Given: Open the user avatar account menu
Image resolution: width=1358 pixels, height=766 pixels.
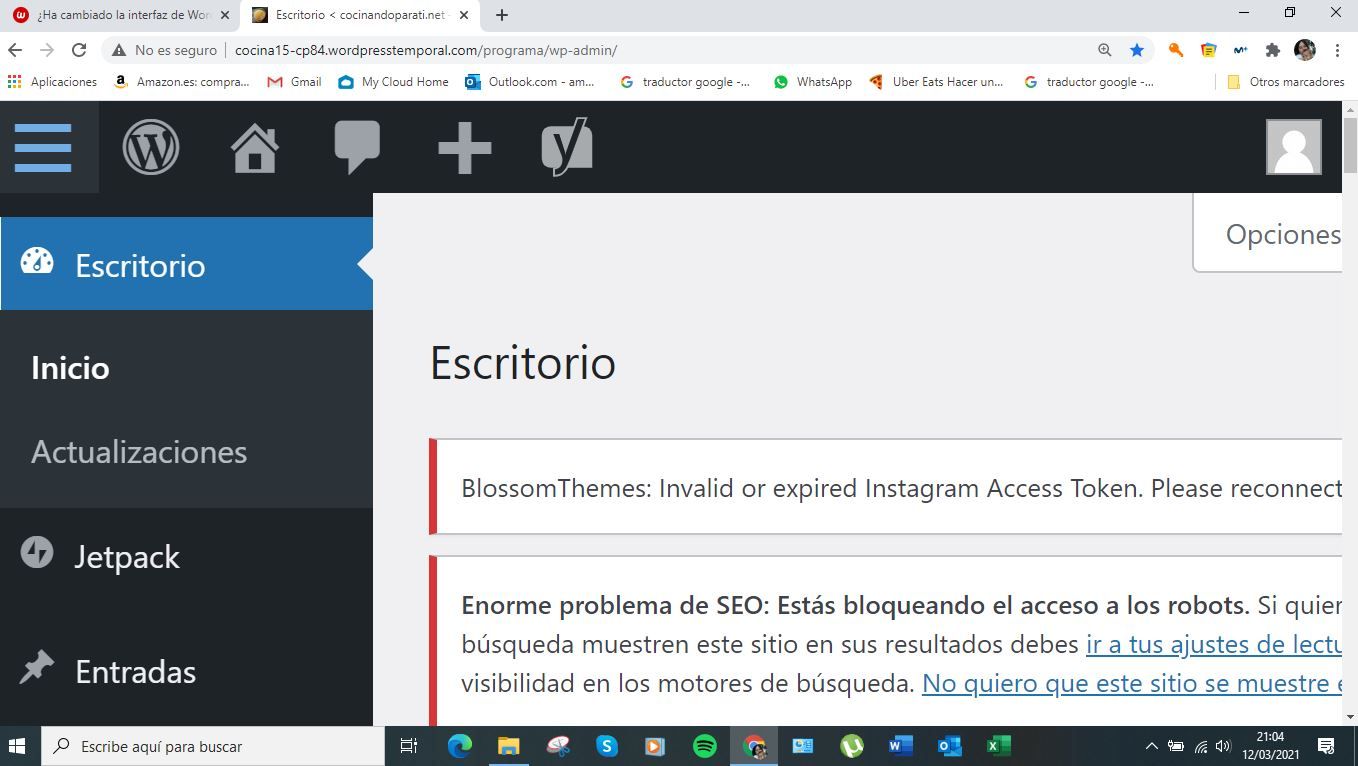Looking at the screenshot, I should [x=1294, y=147].
